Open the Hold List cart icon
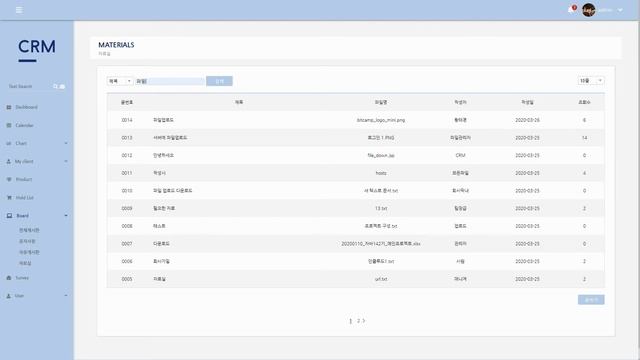 9,198
